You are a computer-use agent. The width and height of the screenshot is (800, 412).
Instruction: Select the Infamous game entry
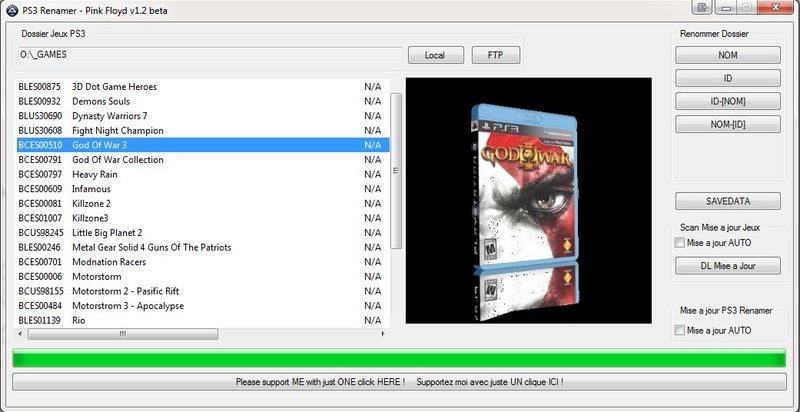pos(203,189)
